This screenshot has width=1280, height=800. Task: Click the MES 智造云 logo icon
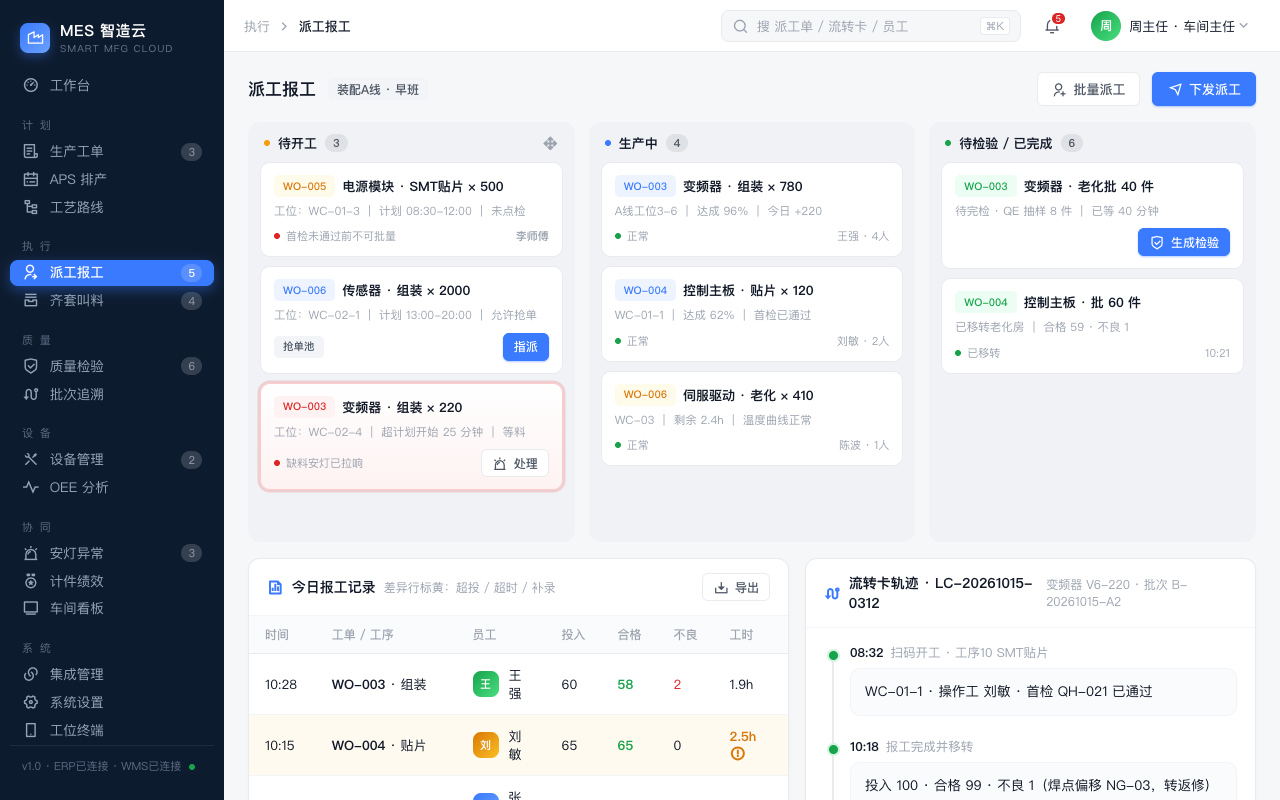35,38
